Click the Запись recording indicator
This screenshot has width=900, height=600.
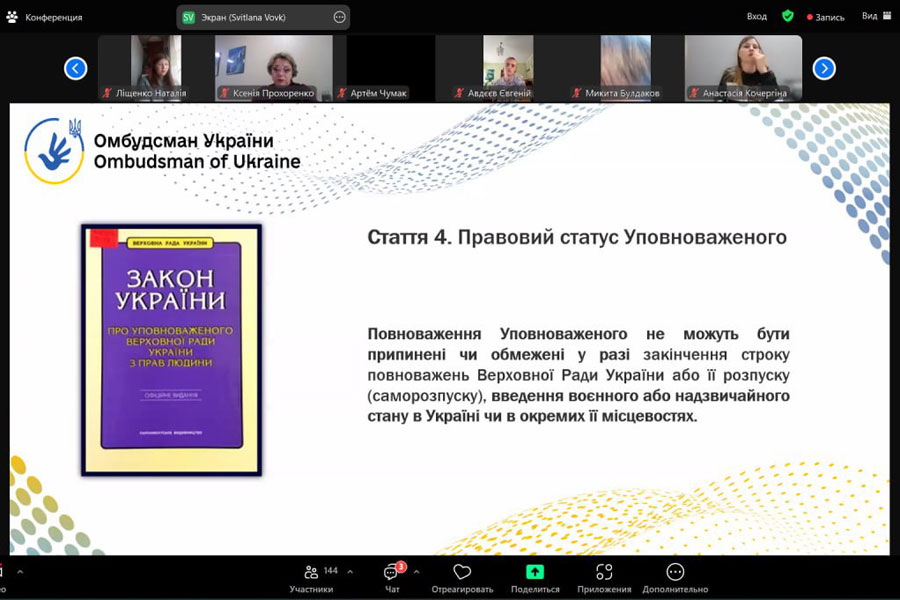(825, 17)
